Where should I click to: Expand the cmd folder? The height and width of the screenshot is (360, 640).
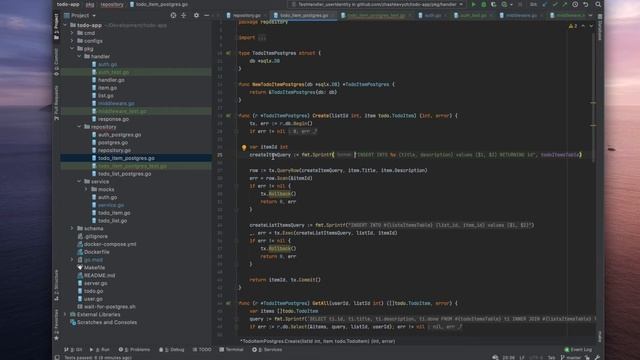(x=72, y=33)
